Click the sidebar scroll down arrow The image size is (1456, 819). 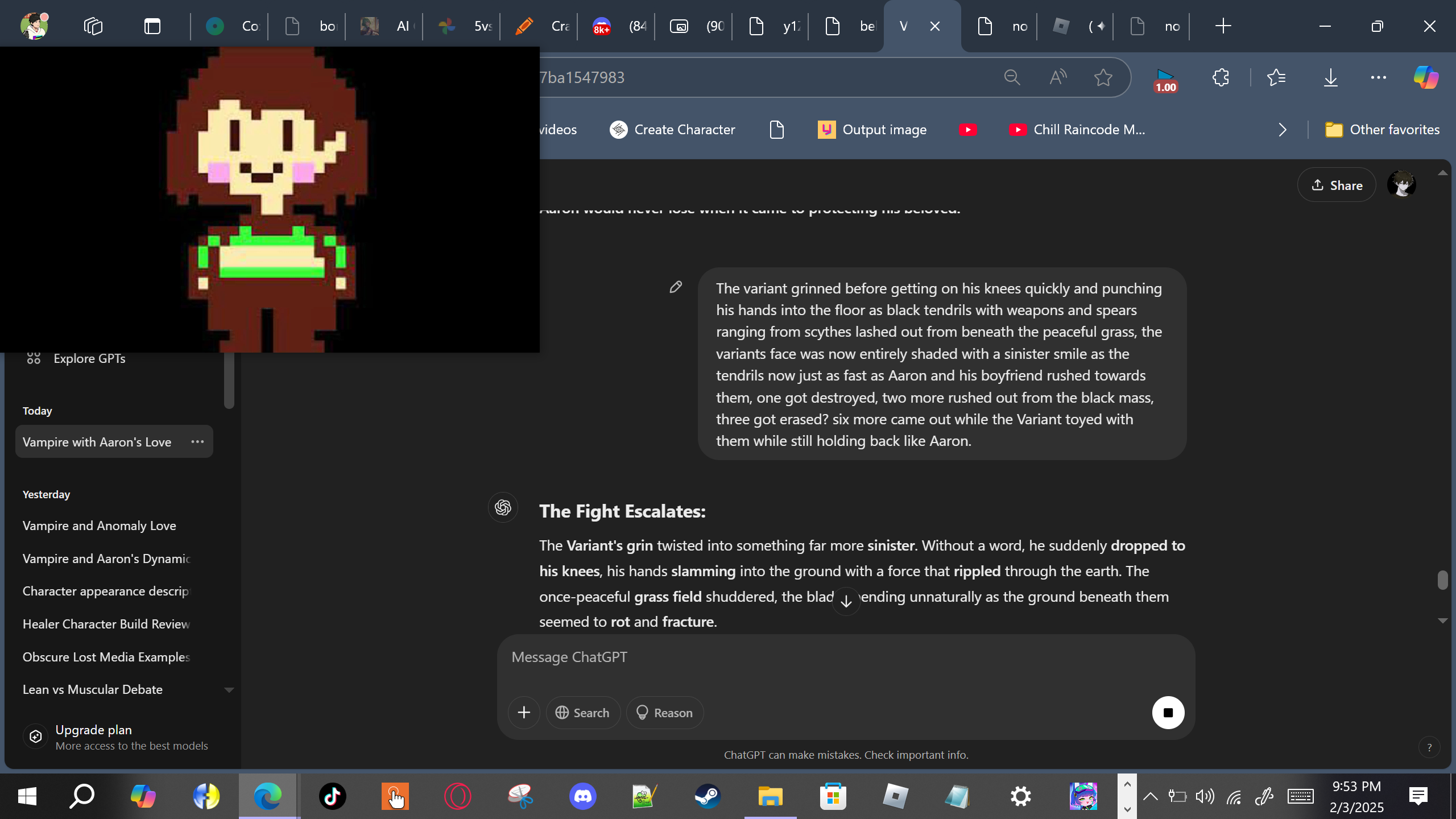[x=229, y=690]
